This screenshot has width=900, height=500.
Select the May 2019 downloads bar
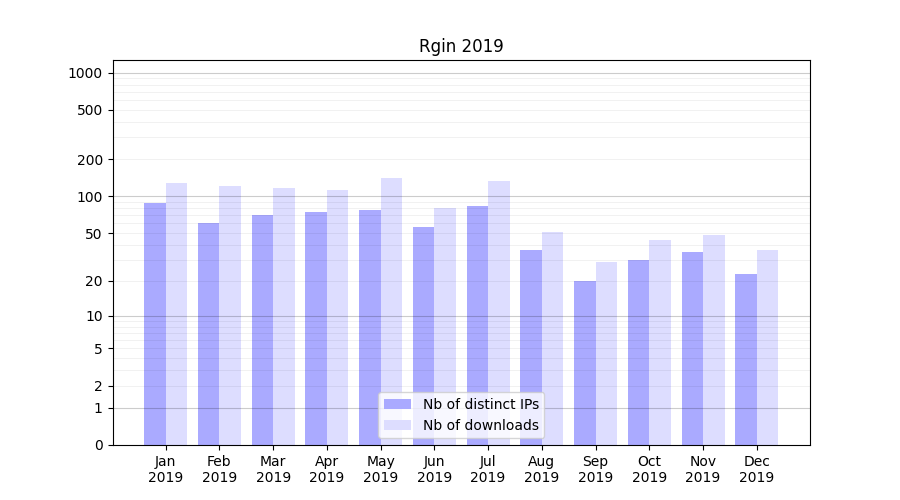(x=391, y=311)
